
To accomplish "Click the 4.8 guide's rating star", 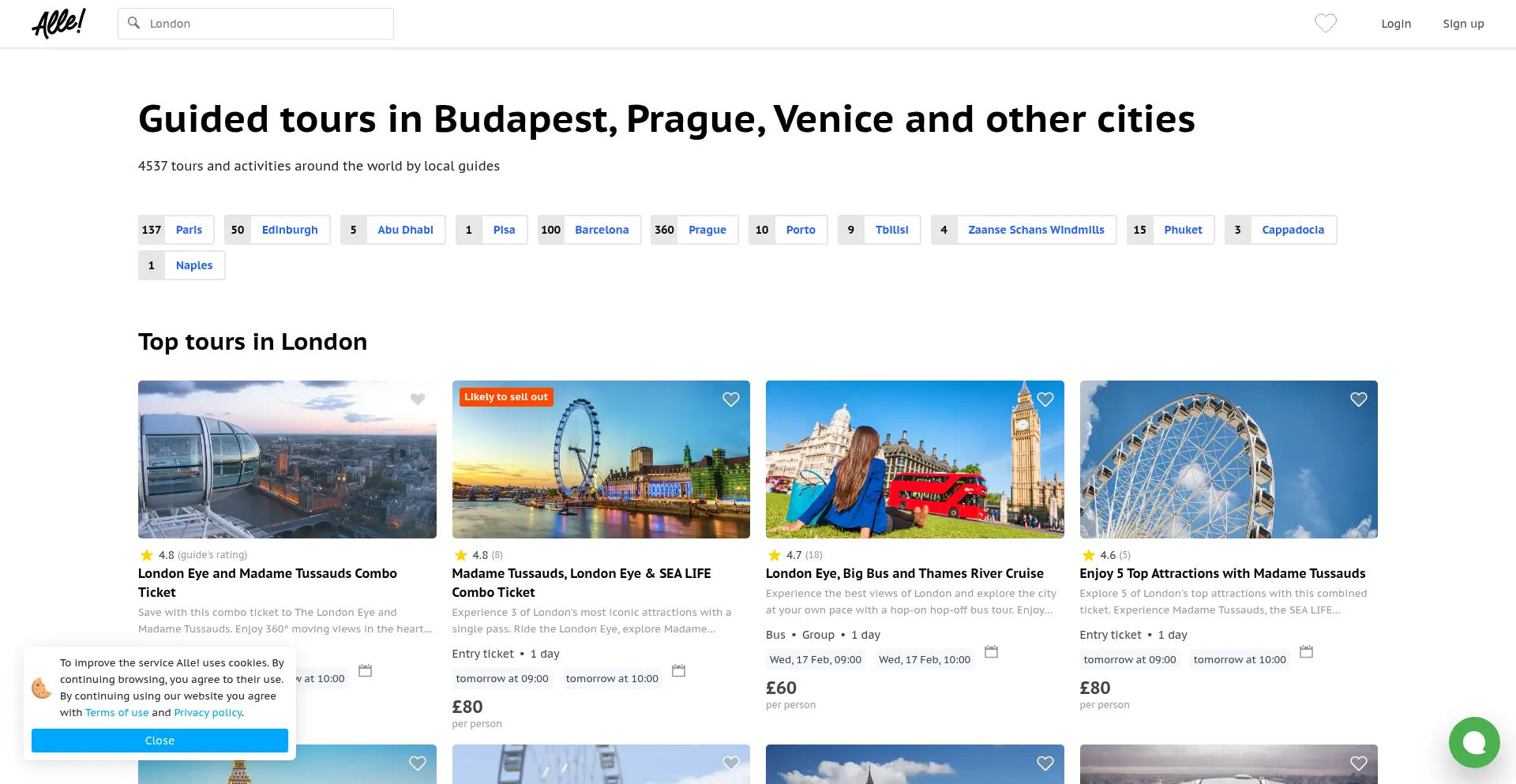I will 146,555.
